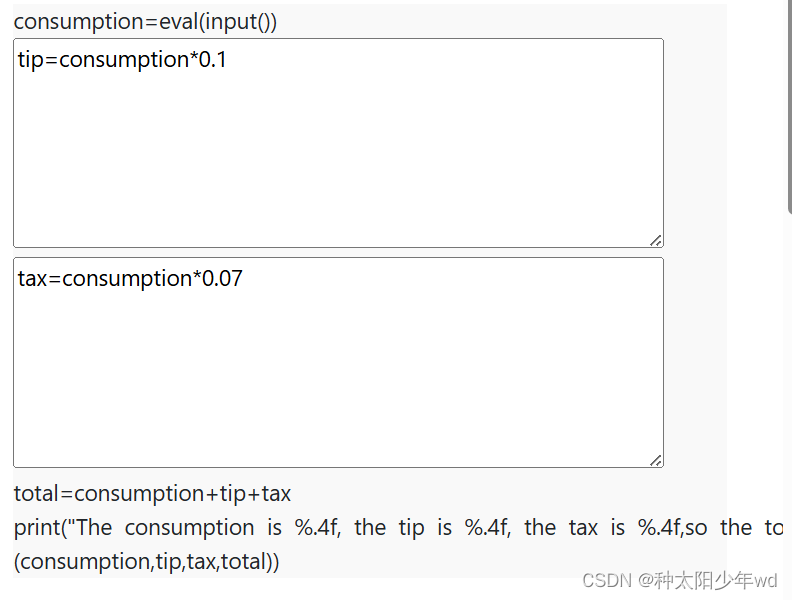Click the 0.1 value in the tip box
This screenshot has height=600, width=792.
click(213, 60)
